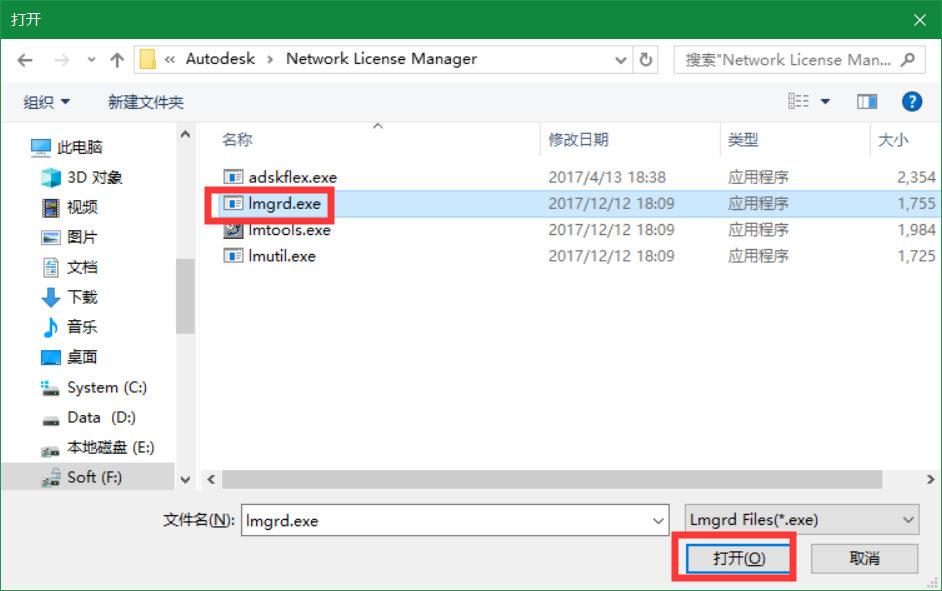
Task: Click the date 2017/4/13 18:38
Action: tap(607, 177)
